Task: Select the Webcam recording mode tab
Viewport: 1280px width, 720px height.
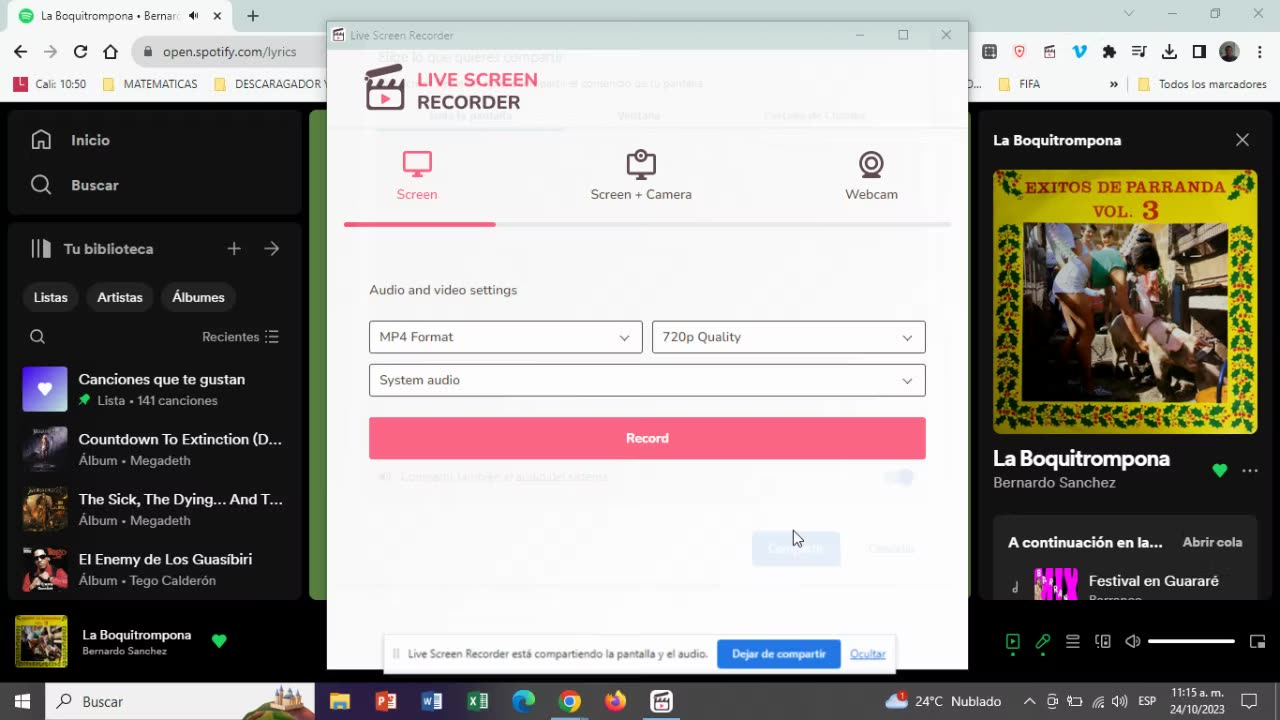Action: click(x=871, y=176)
